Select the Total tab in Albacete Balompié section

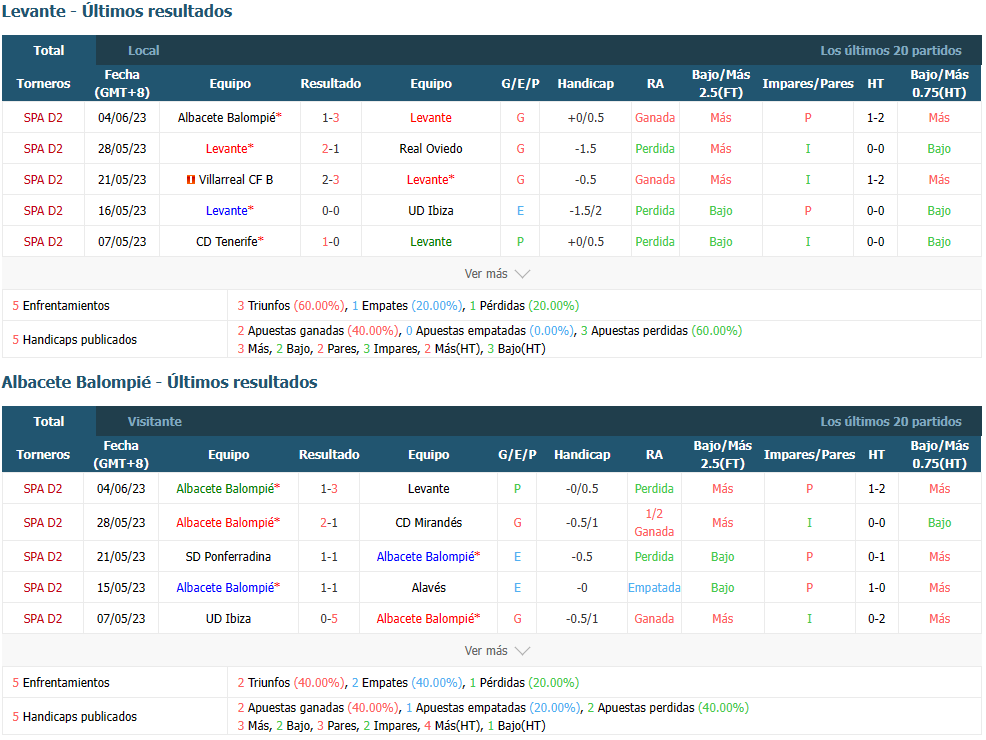(x=49, y=421)
